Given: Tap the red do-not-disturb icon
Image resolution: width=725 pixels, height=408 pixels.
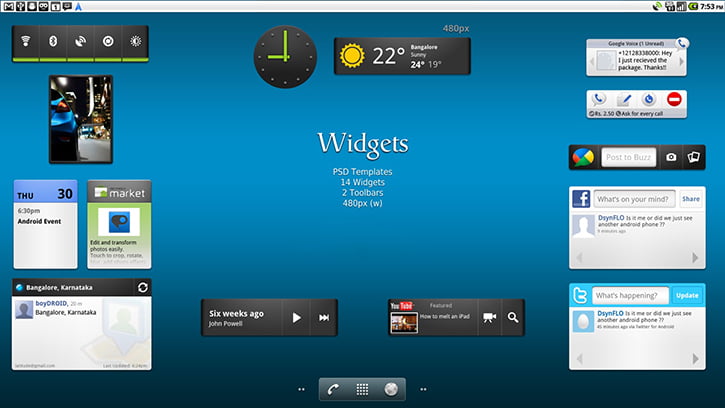Looking at the screenshot, I should (x=674, y=99).
